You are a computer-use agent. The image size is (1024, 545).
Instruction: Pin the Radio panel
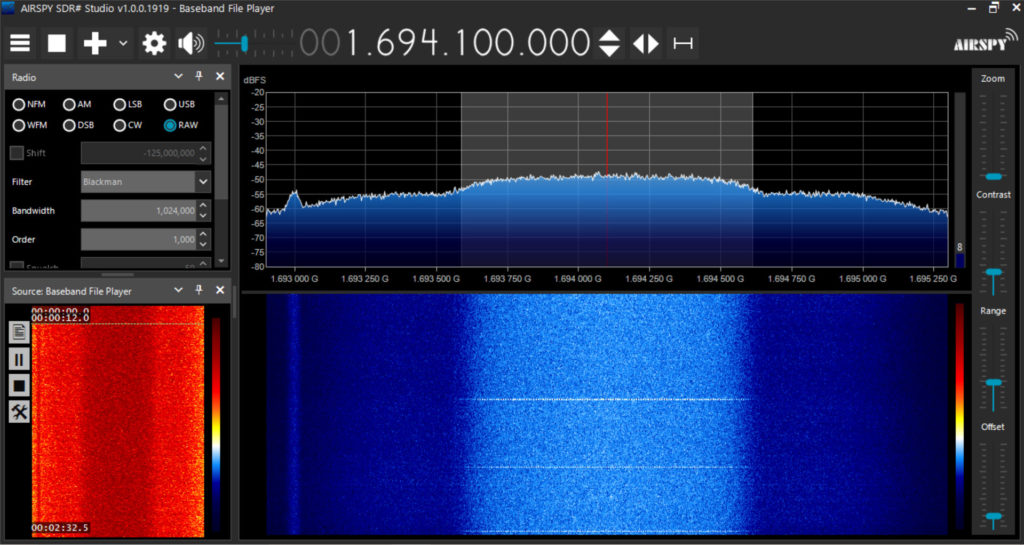click(199, 76)
